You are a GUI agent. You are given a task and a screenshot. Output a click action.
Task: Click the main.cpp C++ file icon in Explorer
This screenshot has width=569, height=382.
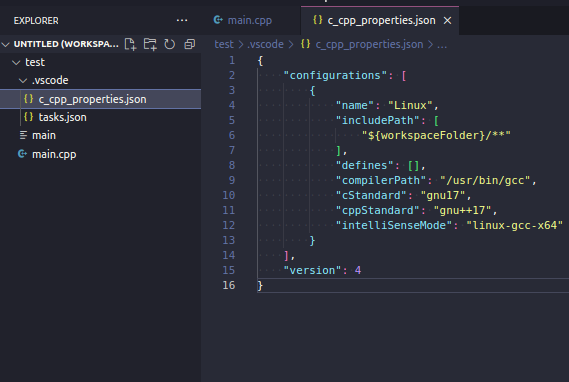(22, 154)
